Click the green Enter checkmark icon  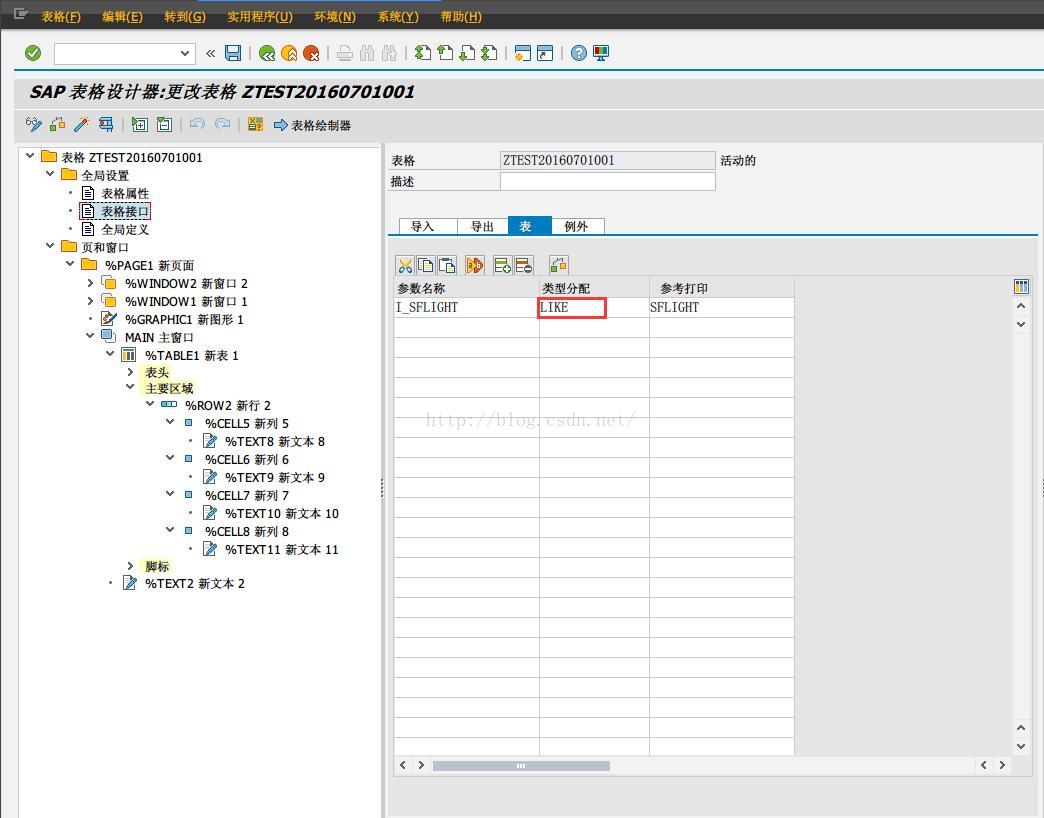[x=33, y=53]
